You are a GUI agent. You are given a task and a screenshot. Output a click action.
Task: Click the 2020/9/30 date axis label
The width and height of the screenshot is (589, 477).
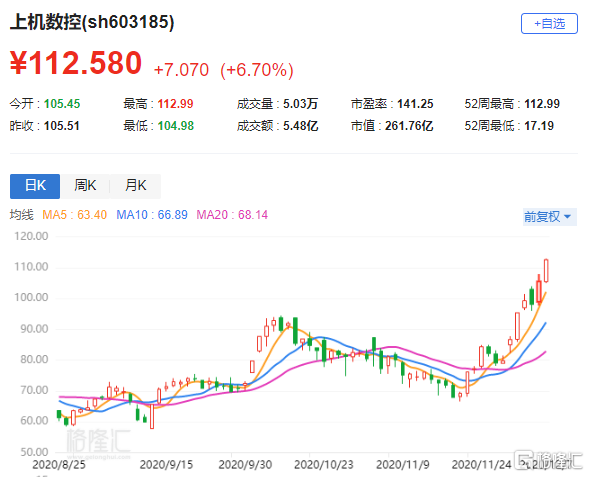[245, 465]
